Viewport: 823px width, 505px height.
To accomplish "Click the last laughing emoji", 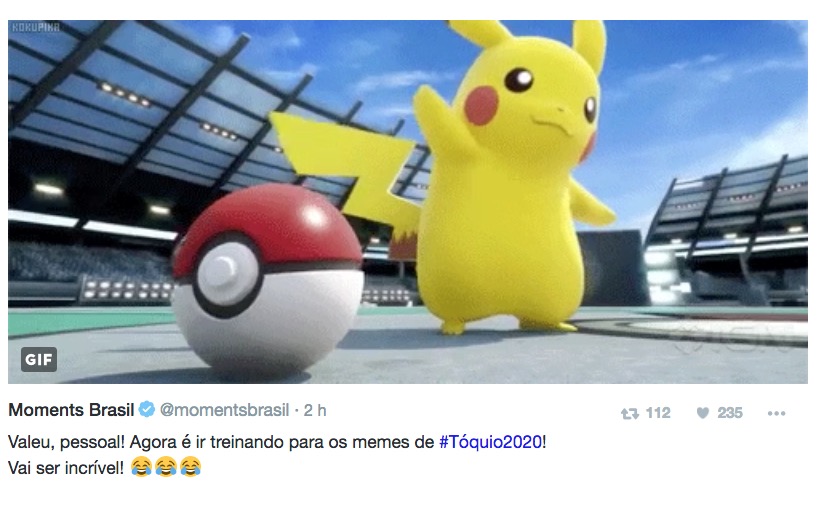I will point(190,466).
